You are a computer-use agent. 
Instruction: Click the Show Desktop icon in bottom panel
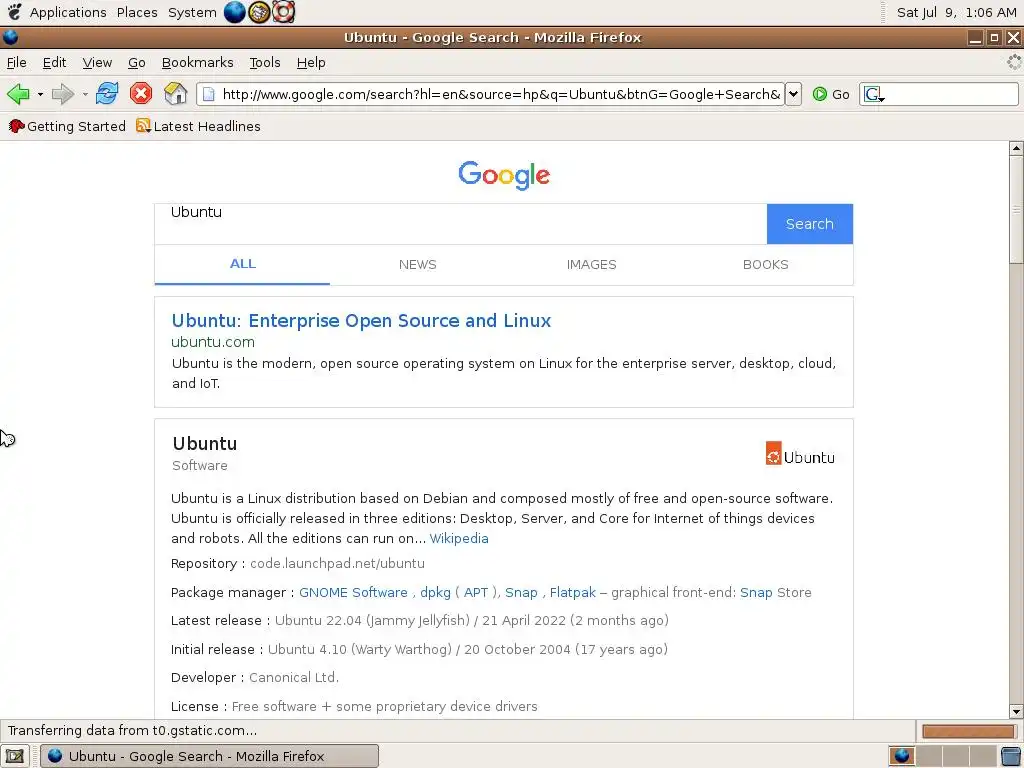click(14, 756)
